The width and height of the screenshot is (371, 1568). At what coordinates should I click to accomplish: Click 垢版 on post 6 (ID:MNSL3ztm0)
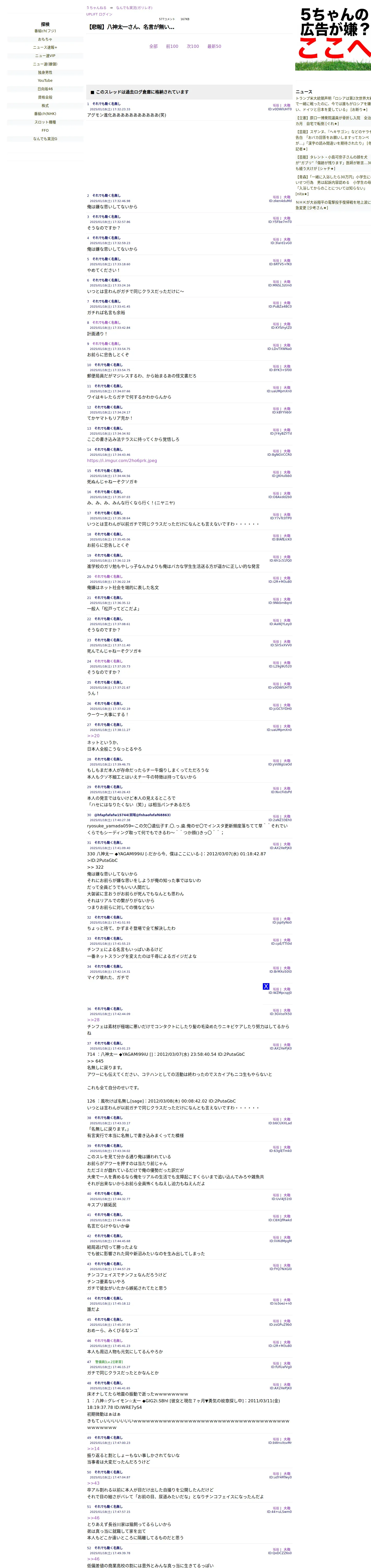[276, 282]
